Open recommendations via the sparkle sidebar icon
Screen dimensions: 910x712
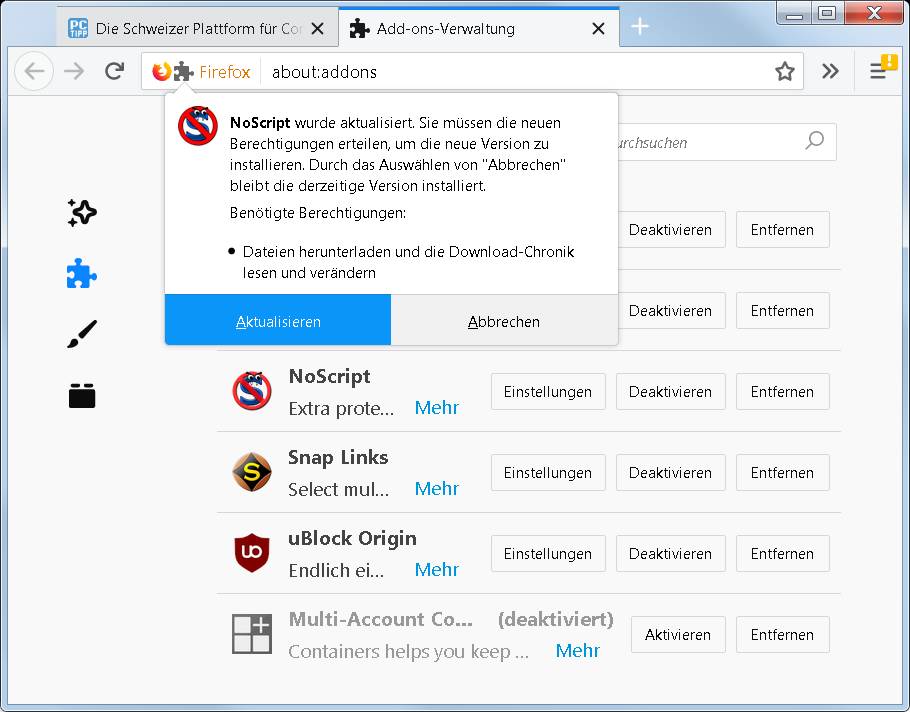click(81, 213)
